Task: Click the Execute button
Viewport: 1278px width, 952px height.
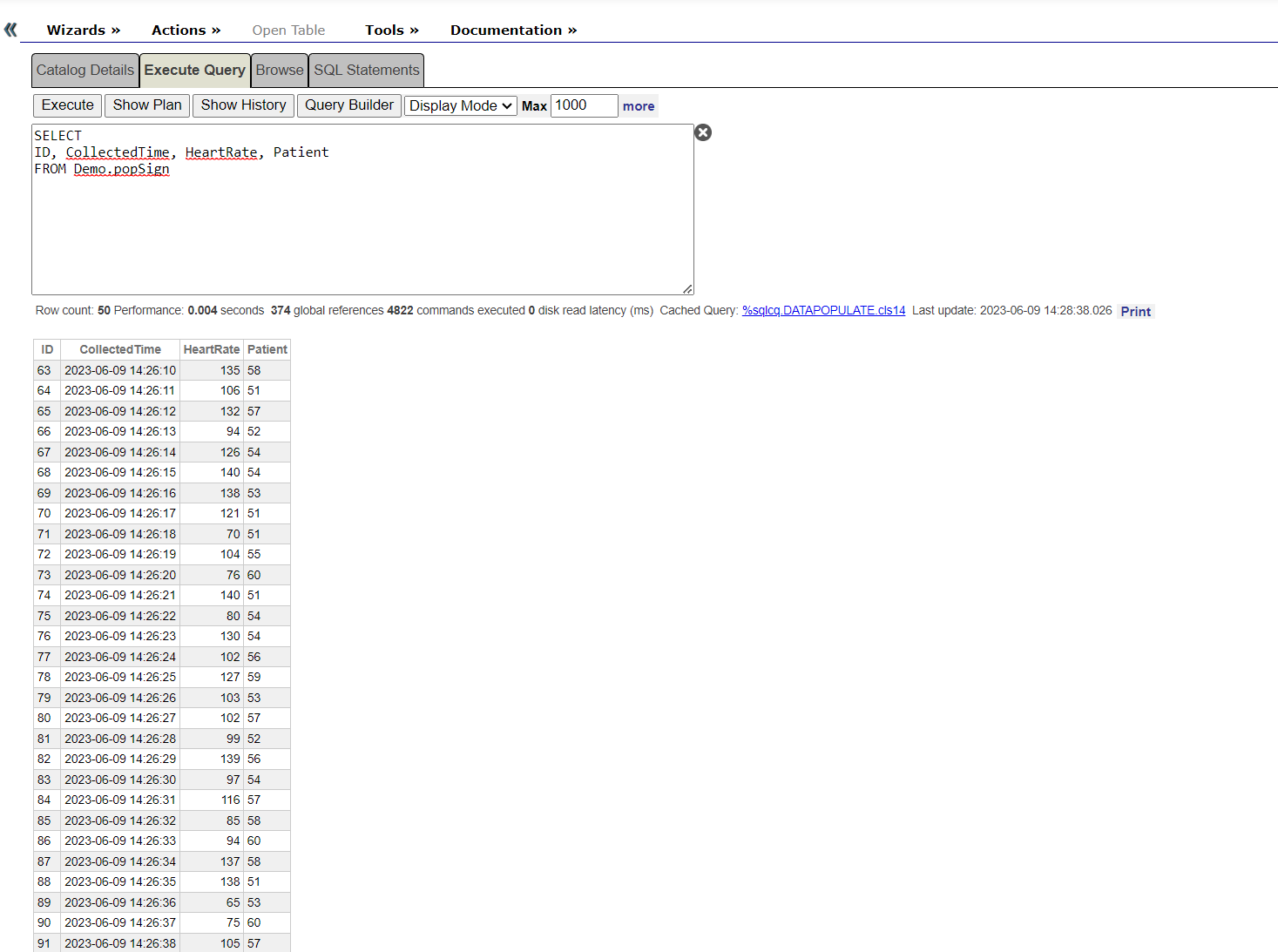Action: click(67, 105)
